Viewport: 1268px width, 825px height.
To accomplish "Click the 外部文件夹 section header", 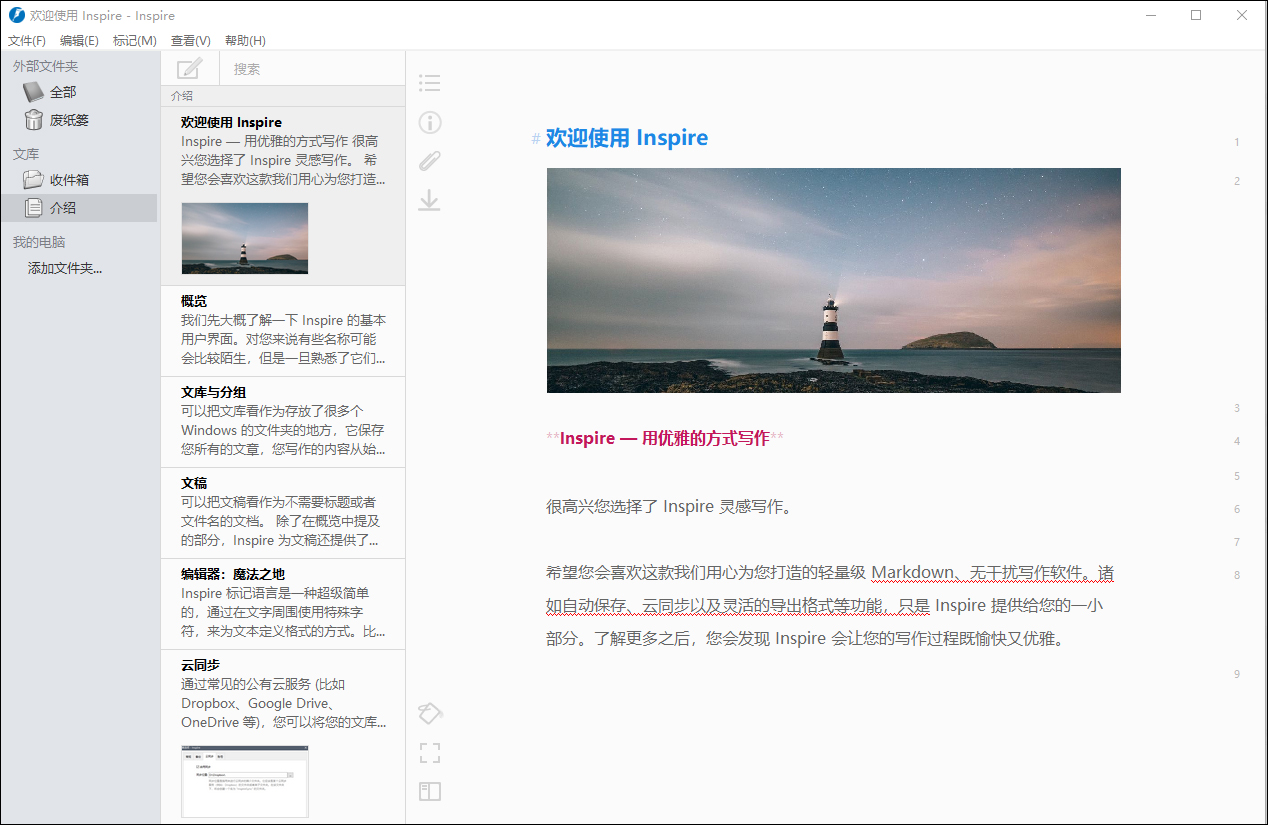I will tap(45, 66).
